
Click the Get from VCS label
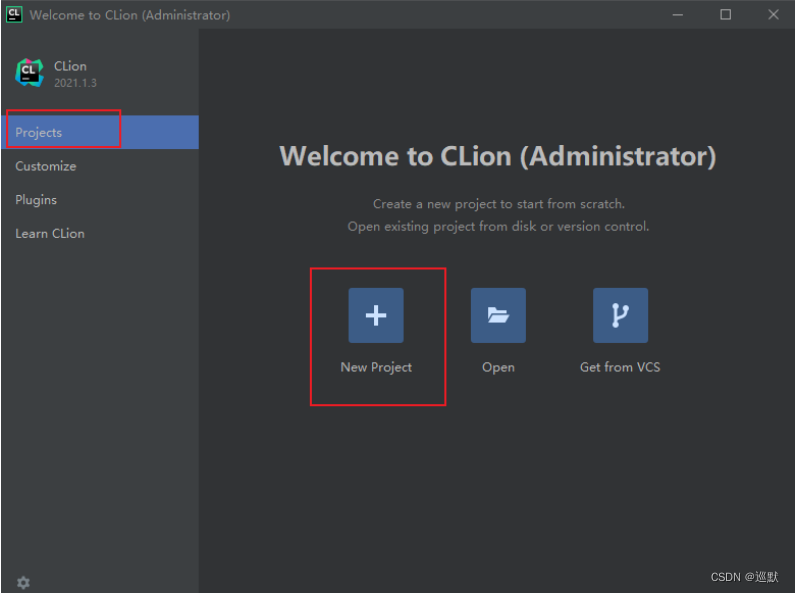pyautogui.click(x=620, y=367)
